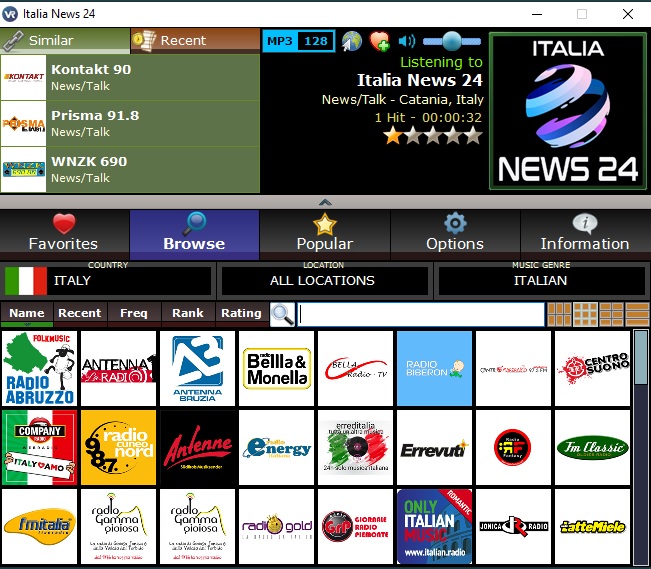
Task: Play WNZK 690 similar station
Action: [130, 170]
